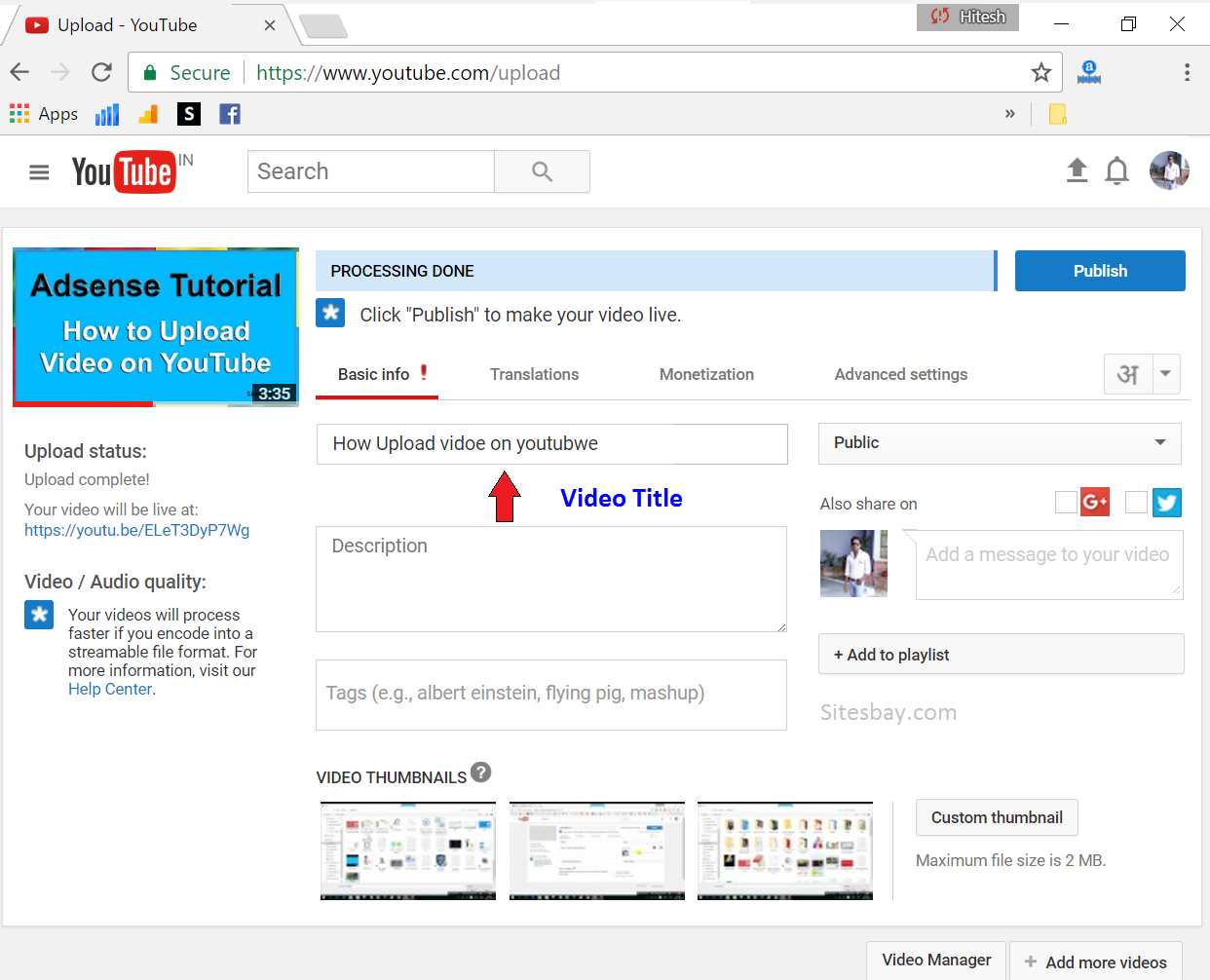Viewport: 1210px width, 980px height.
Task: Select the first video thumbnail option
Action: coord(408,850)
